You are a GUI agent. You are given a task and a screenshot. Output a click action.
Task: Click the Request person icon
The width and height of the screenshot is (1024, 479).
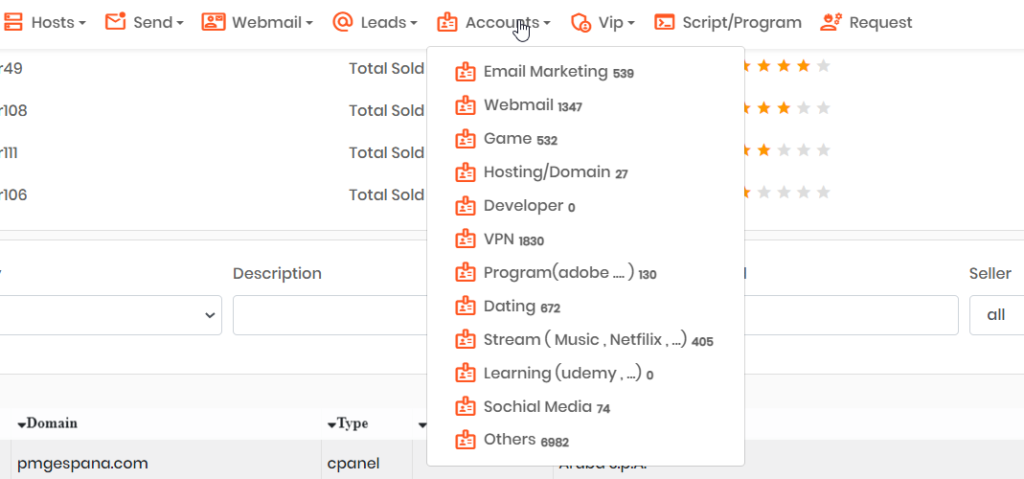pyautogui.click(x=830, y=22)
